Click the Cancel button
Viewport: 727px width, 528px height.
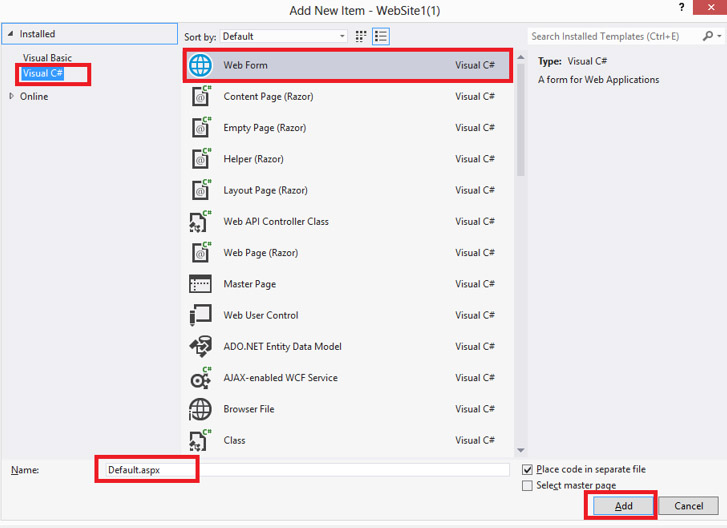[689, 506]
